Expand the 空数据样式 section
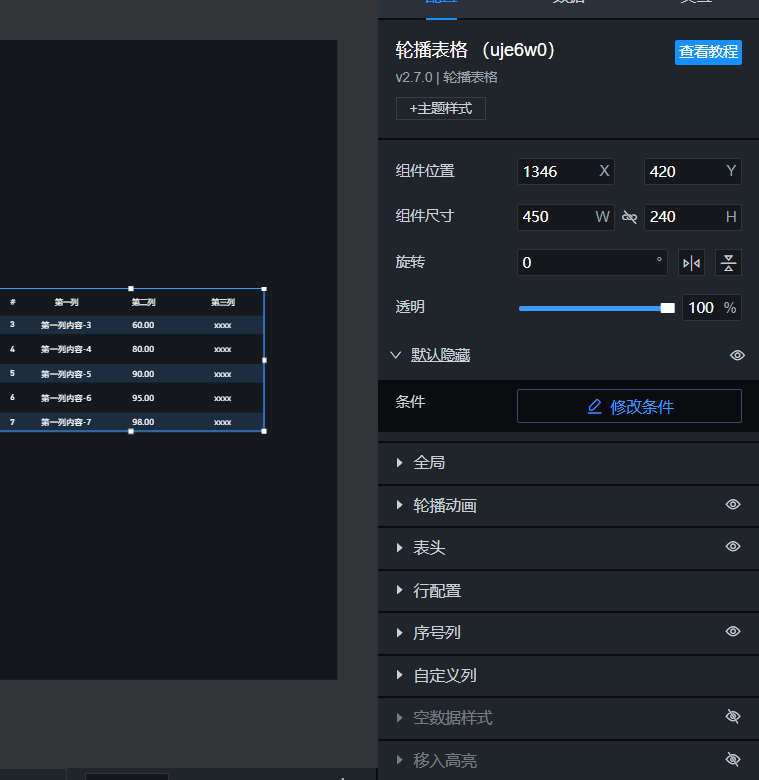The height and width of the screenshot is (780, 759). 399,717
